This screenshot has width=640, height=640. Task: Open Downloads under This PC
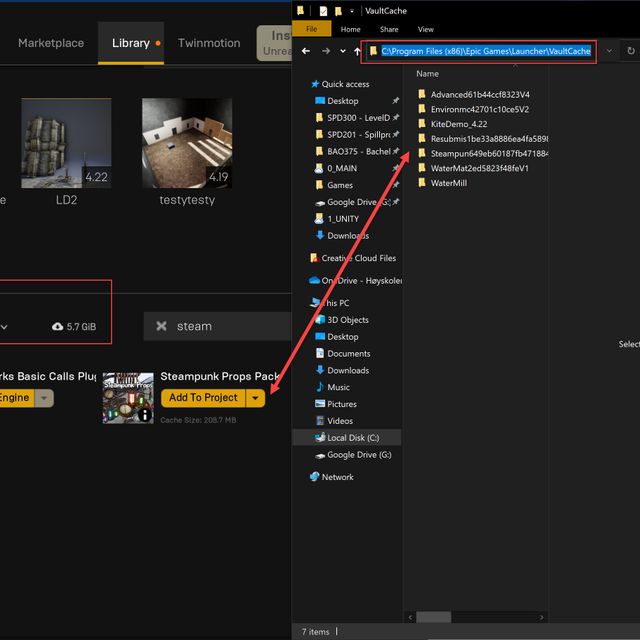pyautogui.click(x=348, y=370)
